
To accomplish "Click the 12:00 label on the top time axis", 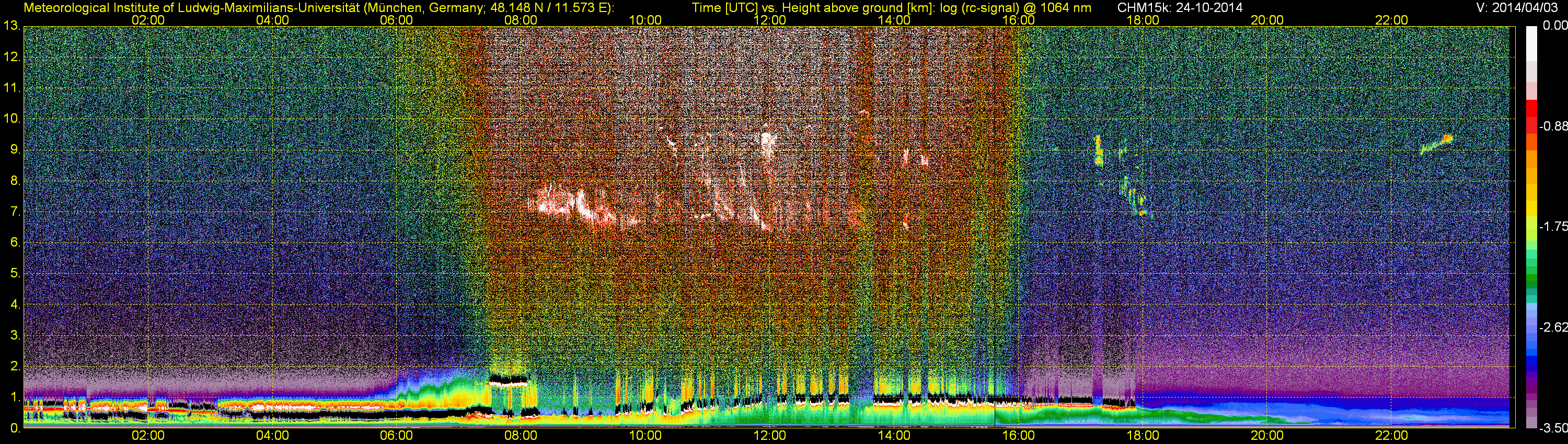I will (x=769, y=20).
